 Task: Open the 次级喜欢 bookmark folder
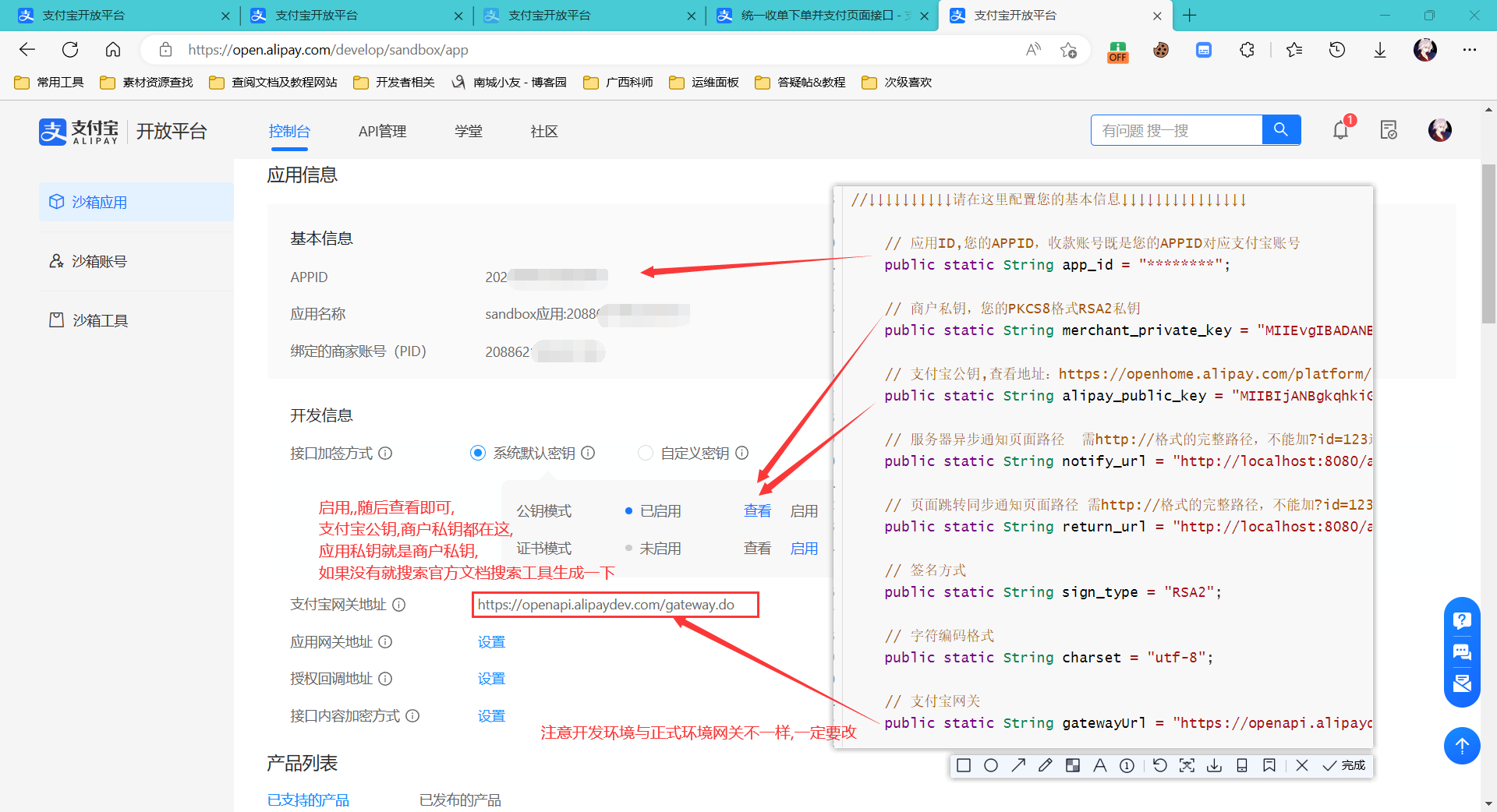897,82
